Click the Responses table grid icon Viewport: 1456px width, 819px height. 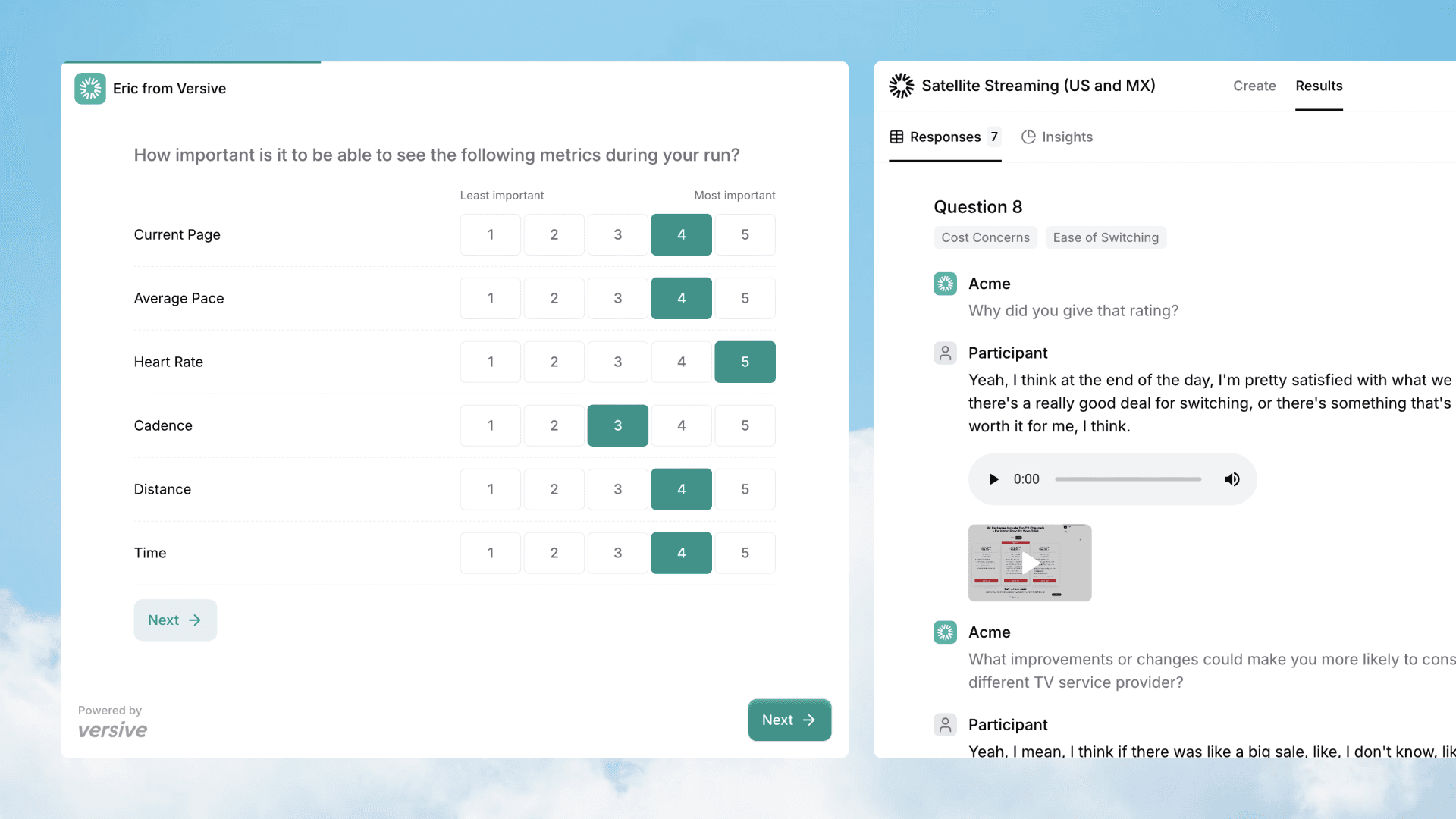pos(895,136)
